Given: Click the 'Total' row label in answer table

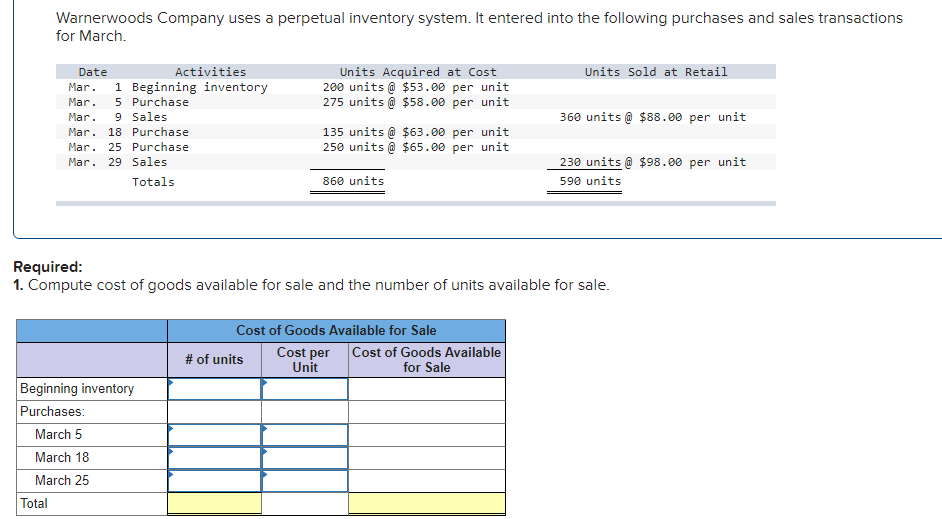Looking at the screenshot, I should pyautogui.click(x=34, y=503).
